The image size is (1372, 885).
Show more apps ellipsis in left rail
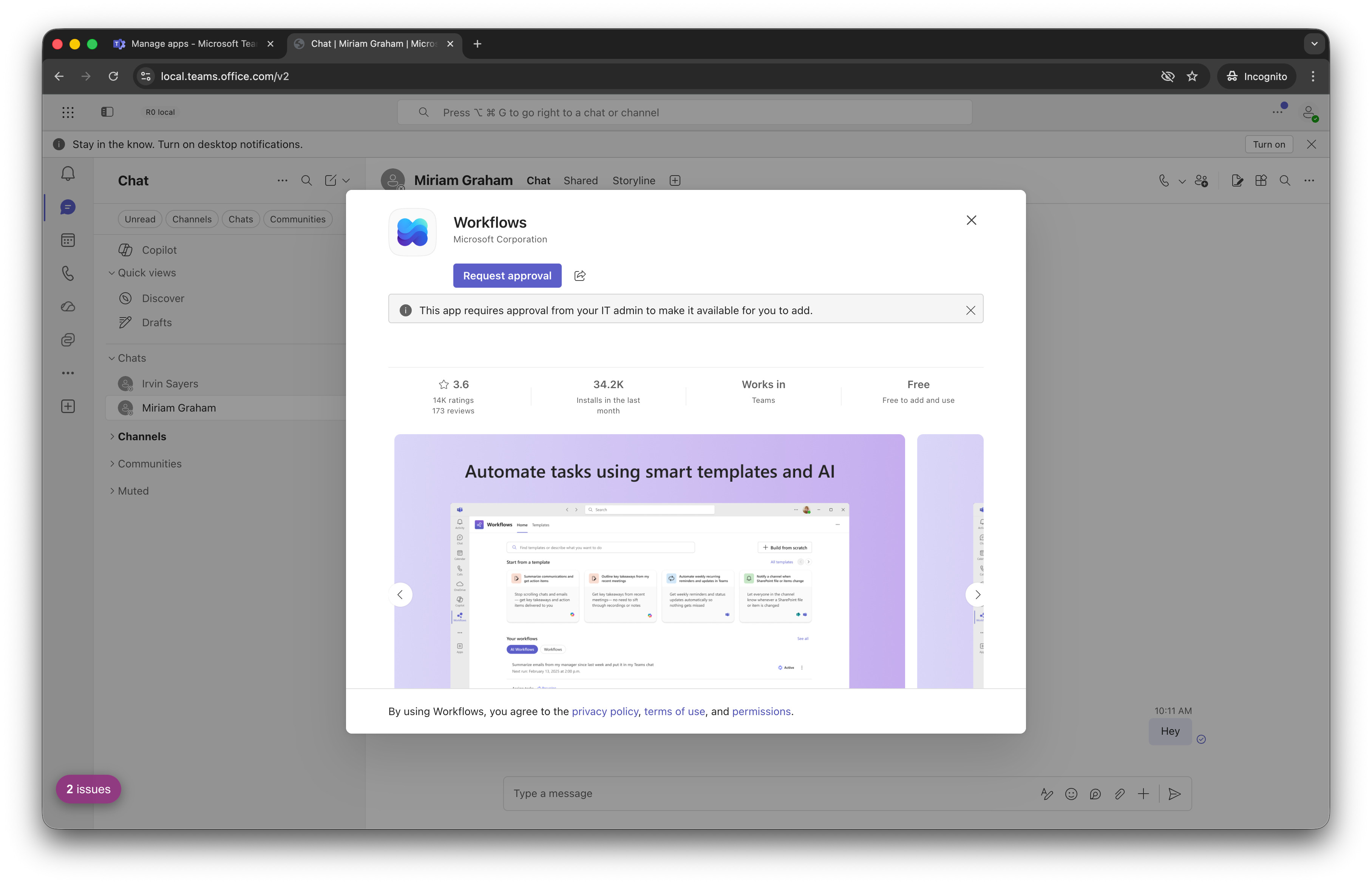pyautogui.click(x=68, y=373)
